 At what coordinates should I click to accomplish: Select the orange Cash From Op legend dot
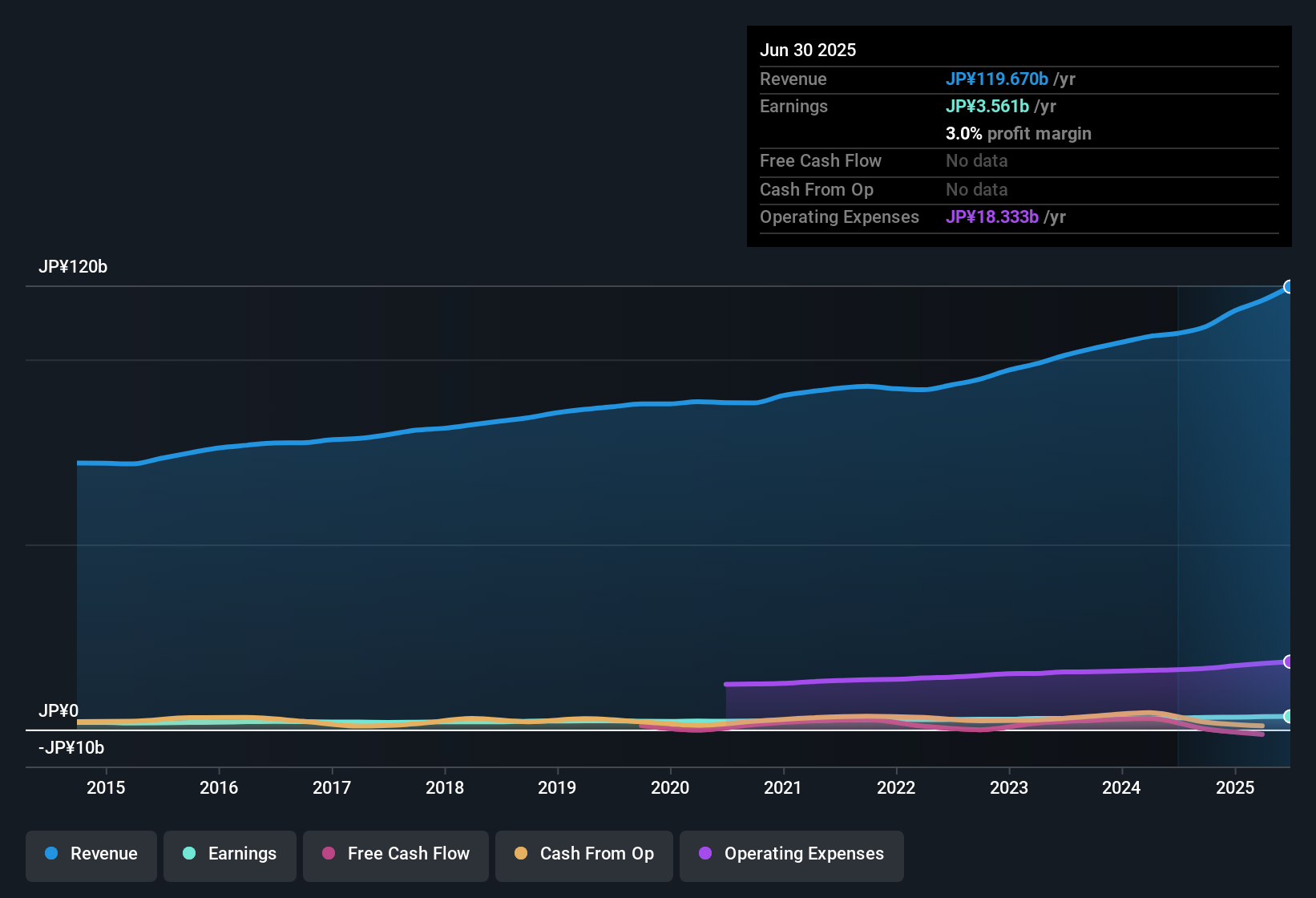pos(521,854)
